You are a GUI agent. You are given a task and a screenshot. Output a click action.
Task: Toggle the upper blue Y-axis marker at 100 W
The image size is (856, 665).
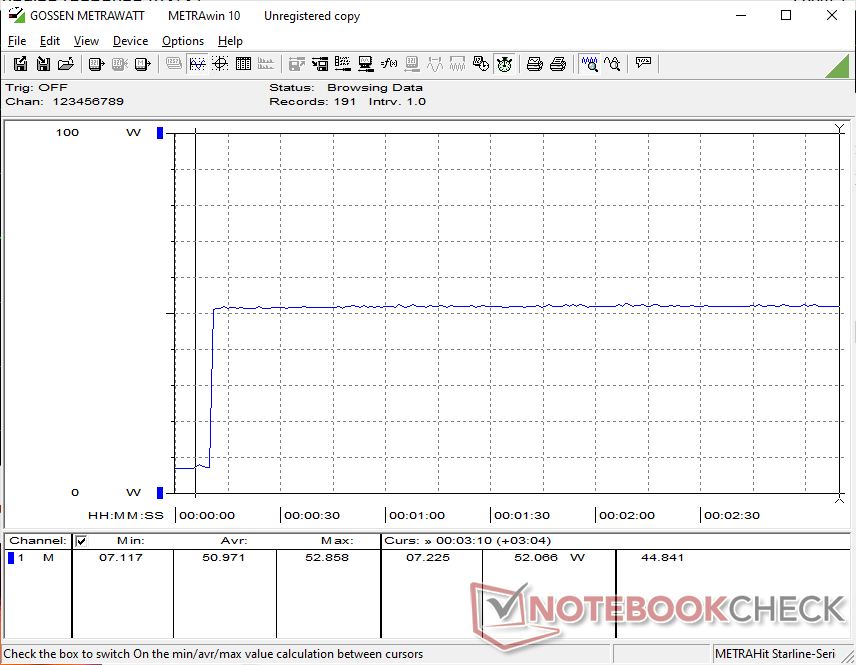tap(159, 133)
